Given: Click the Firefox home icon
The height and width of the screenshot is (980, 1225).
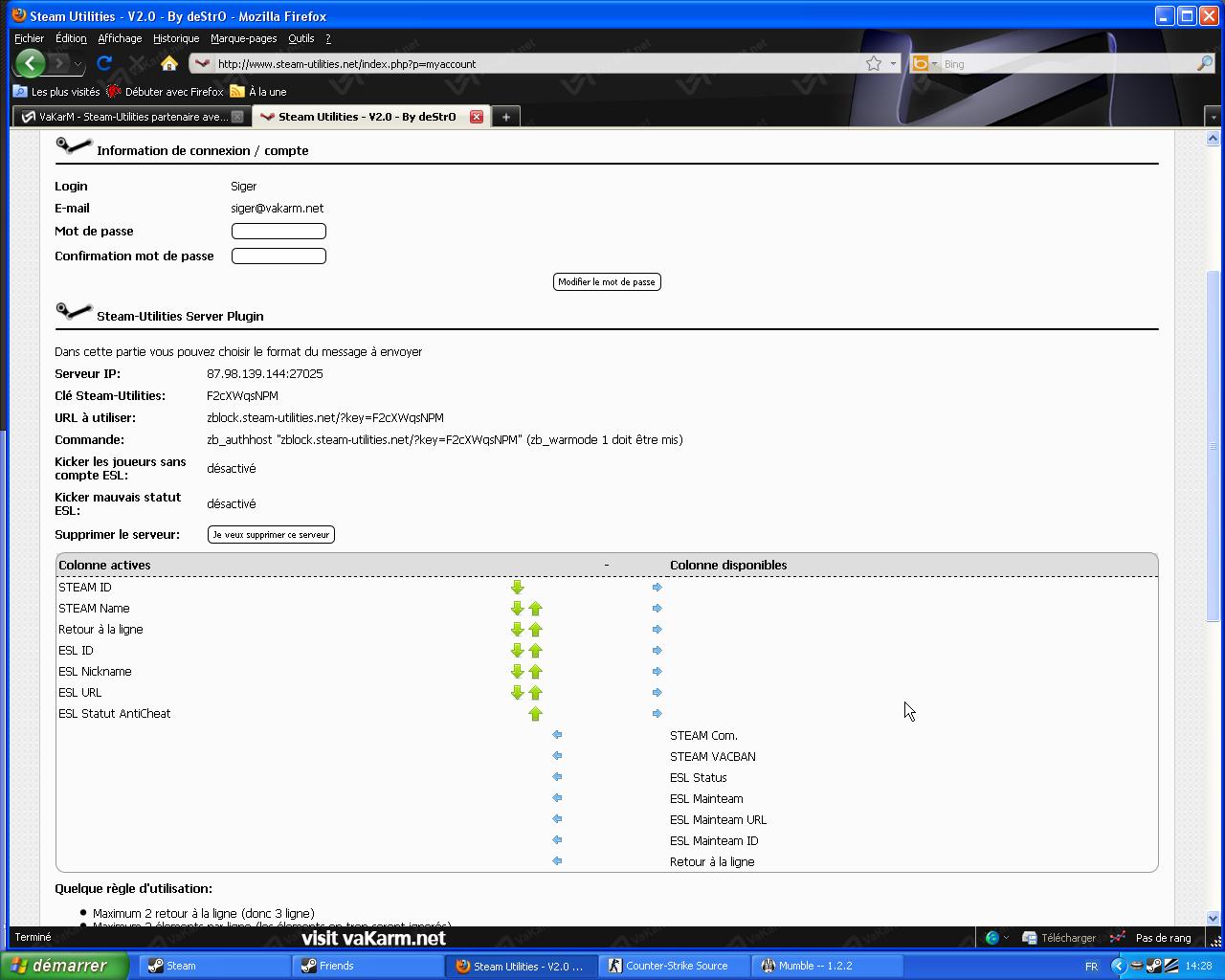Looking at the screenshot, I should pos(168,64).
